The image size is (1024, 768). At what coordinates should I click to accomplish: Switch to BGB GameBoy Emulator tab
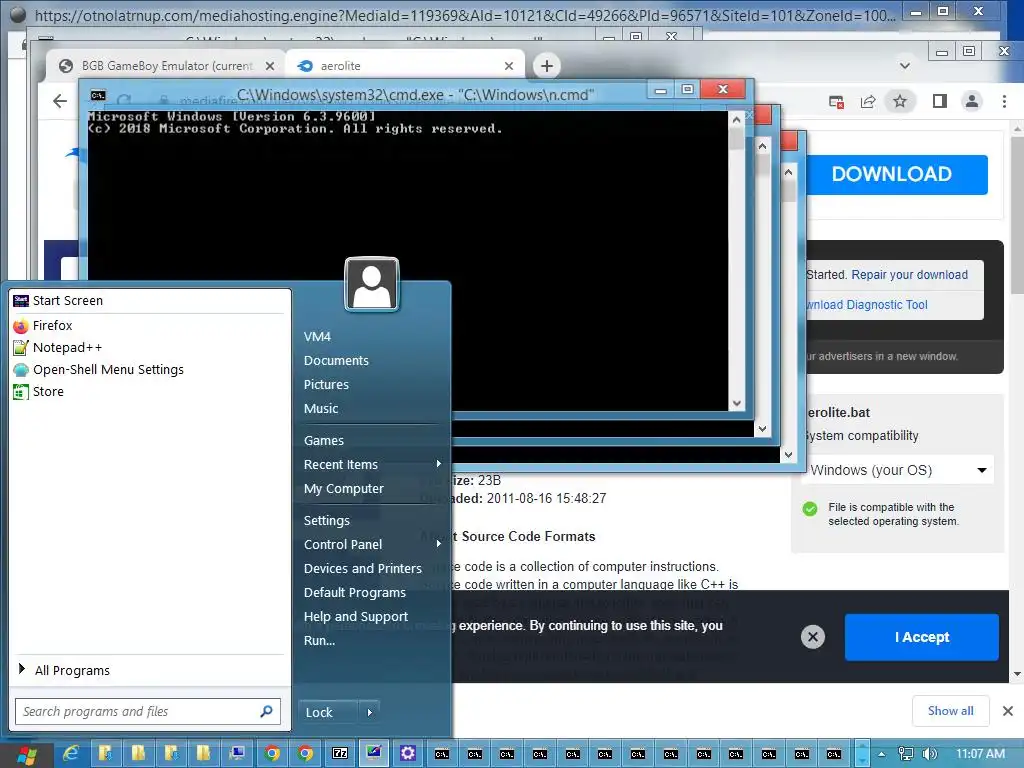pos(166,66)
